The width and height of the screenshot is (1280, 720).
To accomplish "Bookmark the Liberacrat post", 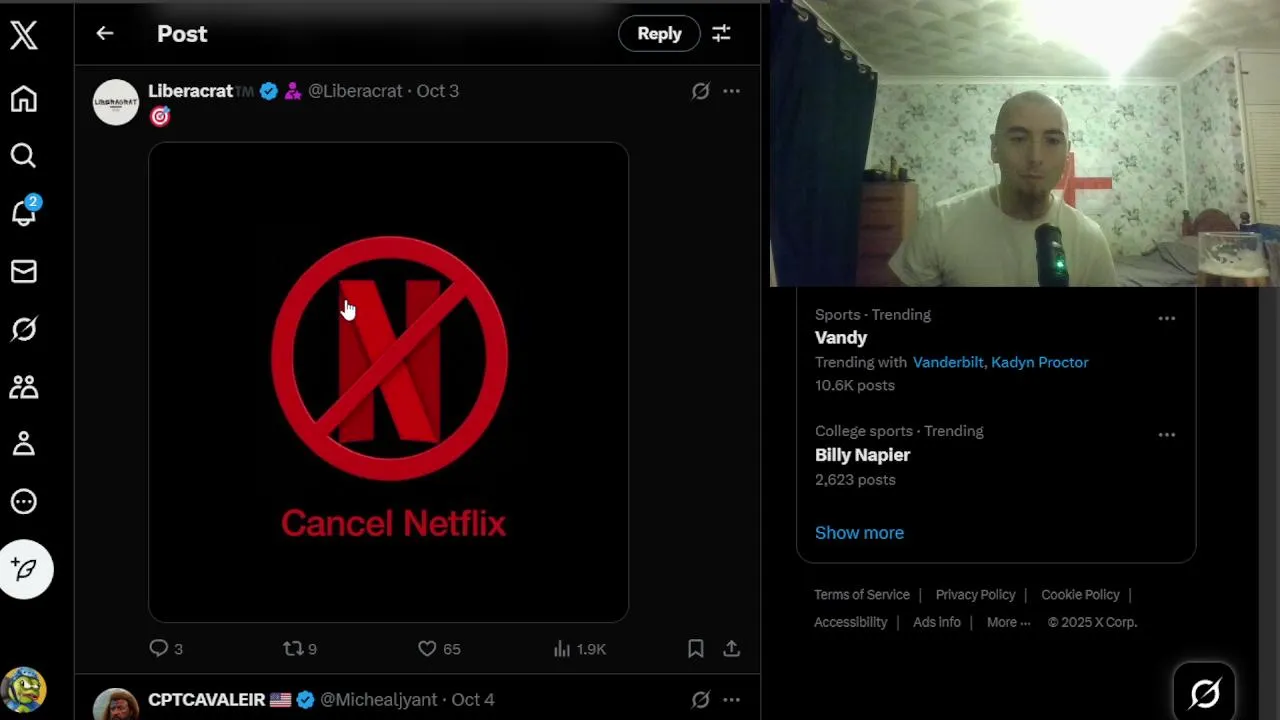I will point(696,649).
